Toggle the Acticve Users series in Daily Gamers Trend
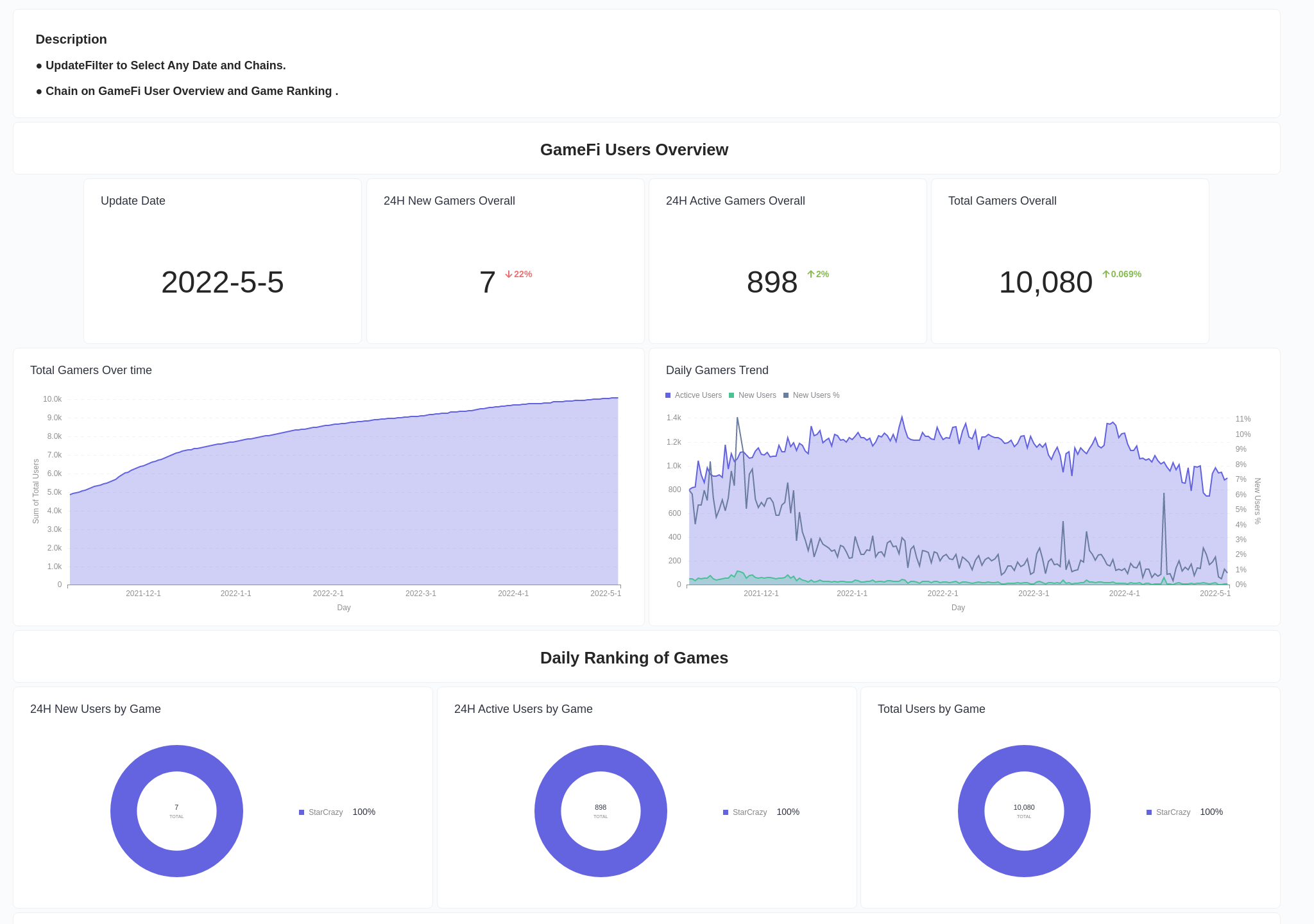The image size is (1314, 924). 698,395
